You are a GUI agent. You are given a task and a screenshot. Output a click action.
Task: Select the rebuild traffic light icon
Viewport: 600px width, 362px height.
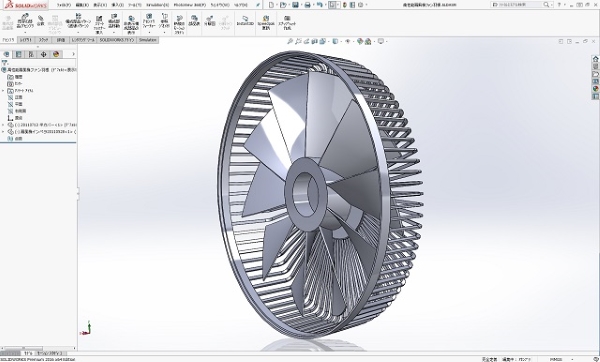click(x=346, y=5)
